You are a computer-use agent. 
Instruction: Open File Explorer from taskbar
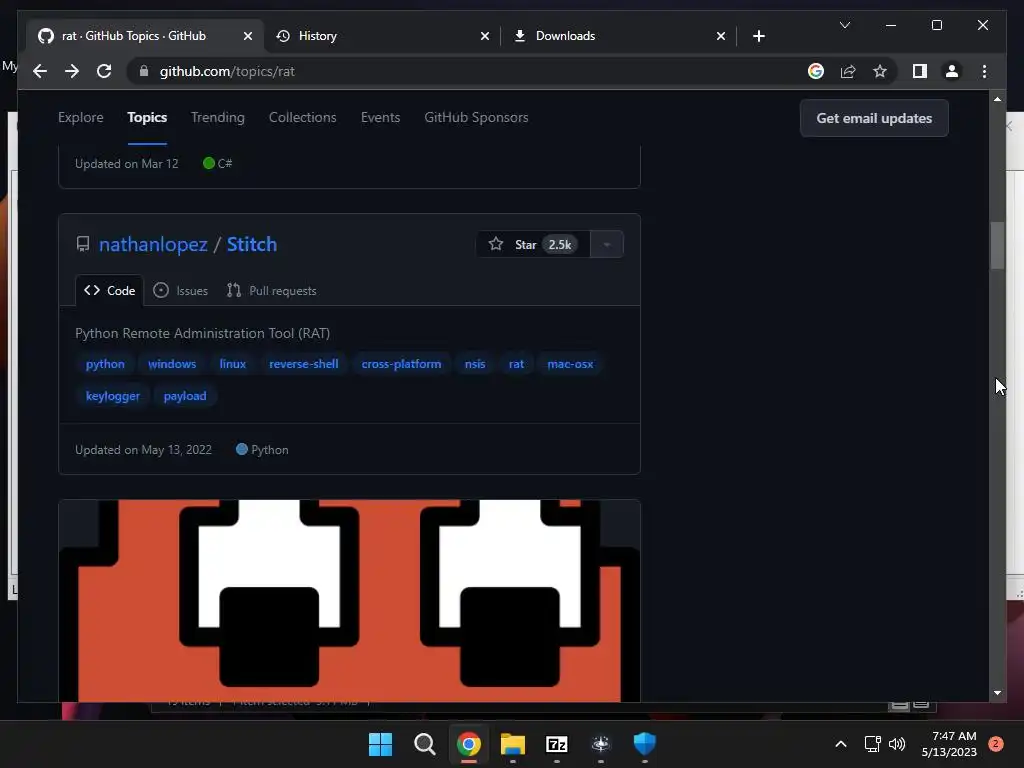coord(513,744)
